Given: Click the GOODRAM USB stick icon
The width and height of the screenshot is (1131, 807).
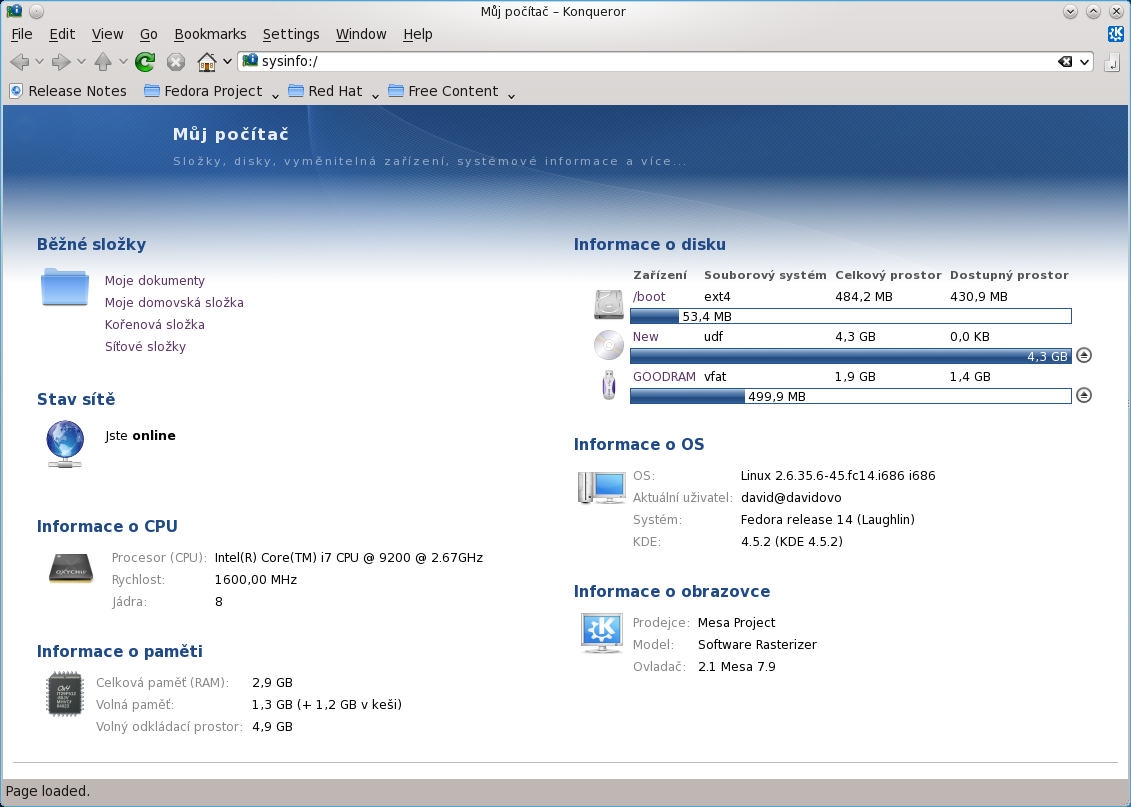Looking at the screenshot, I should pyautogui.click(x=609, y=384).
